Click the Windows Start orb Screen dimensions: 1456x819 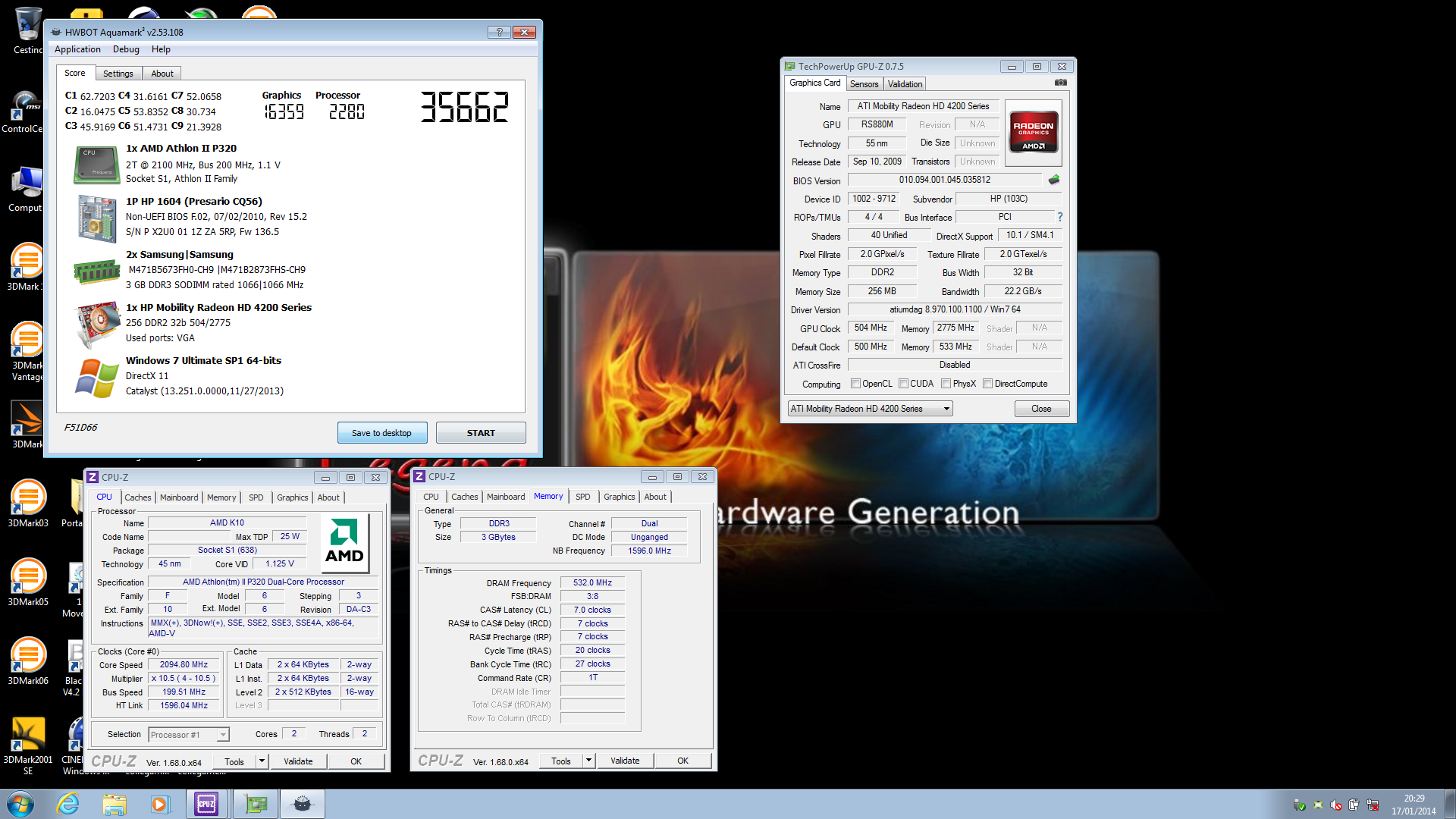click(x=20, y=804)
